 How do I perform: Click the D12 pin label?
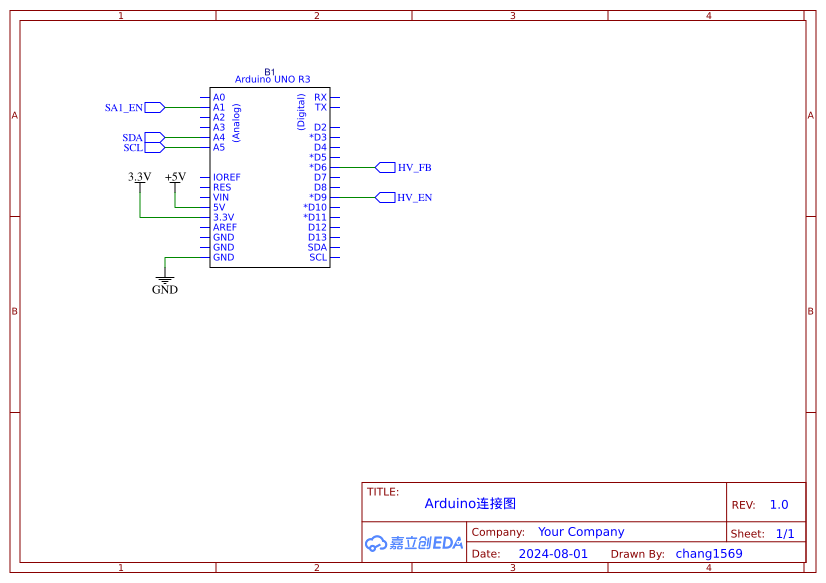318,228
